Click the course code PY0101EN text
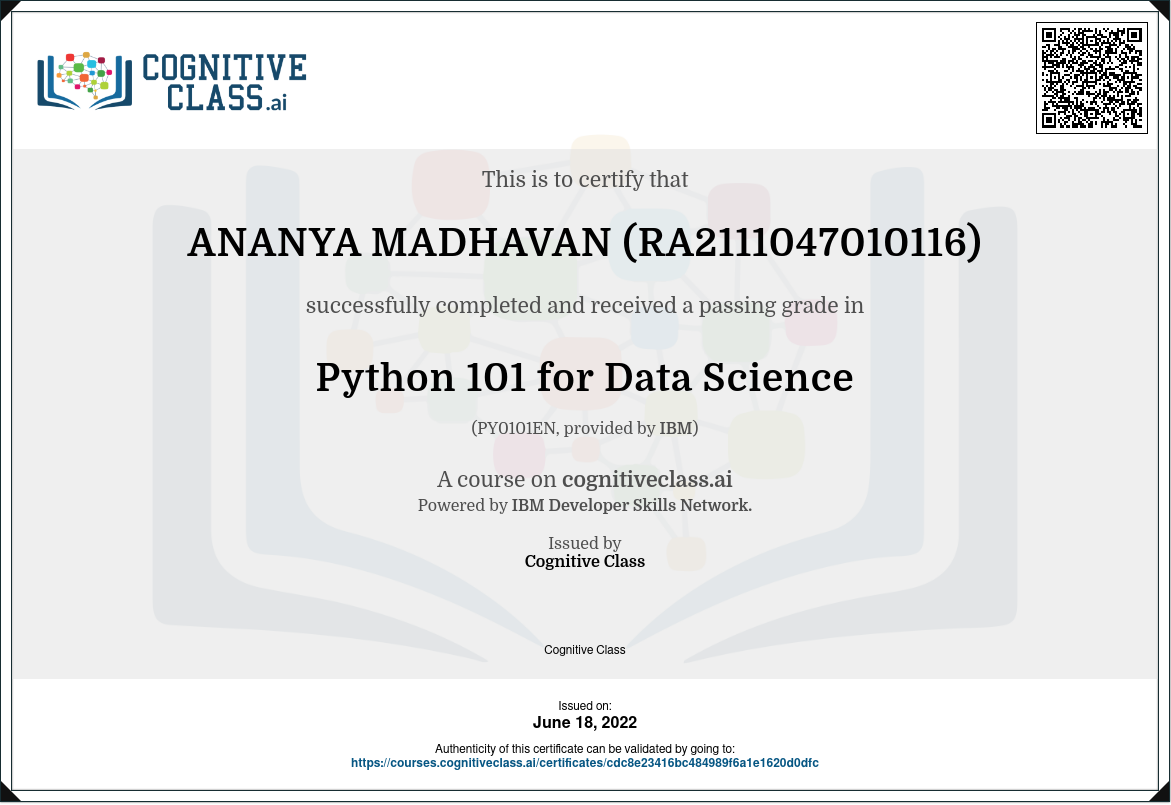The image size is (1171, 805). point(511,429)
